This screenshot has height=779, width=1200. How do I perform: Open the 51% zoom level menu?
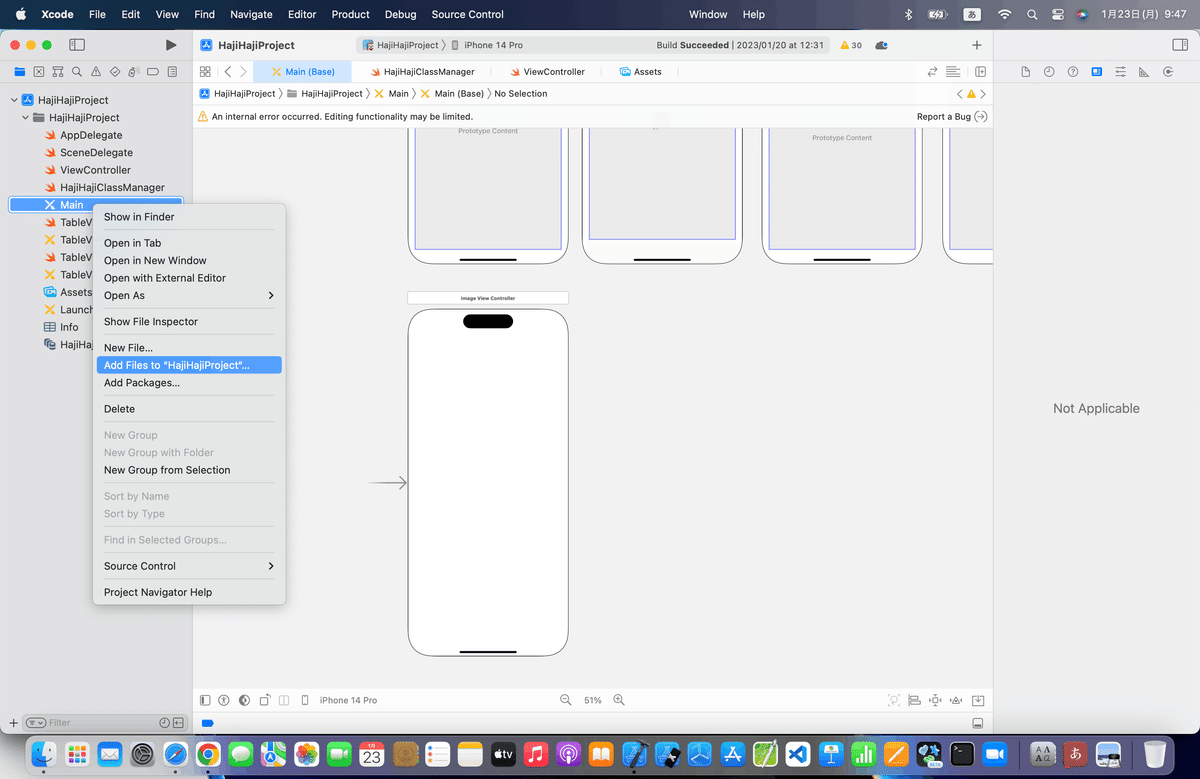point(592,700)
